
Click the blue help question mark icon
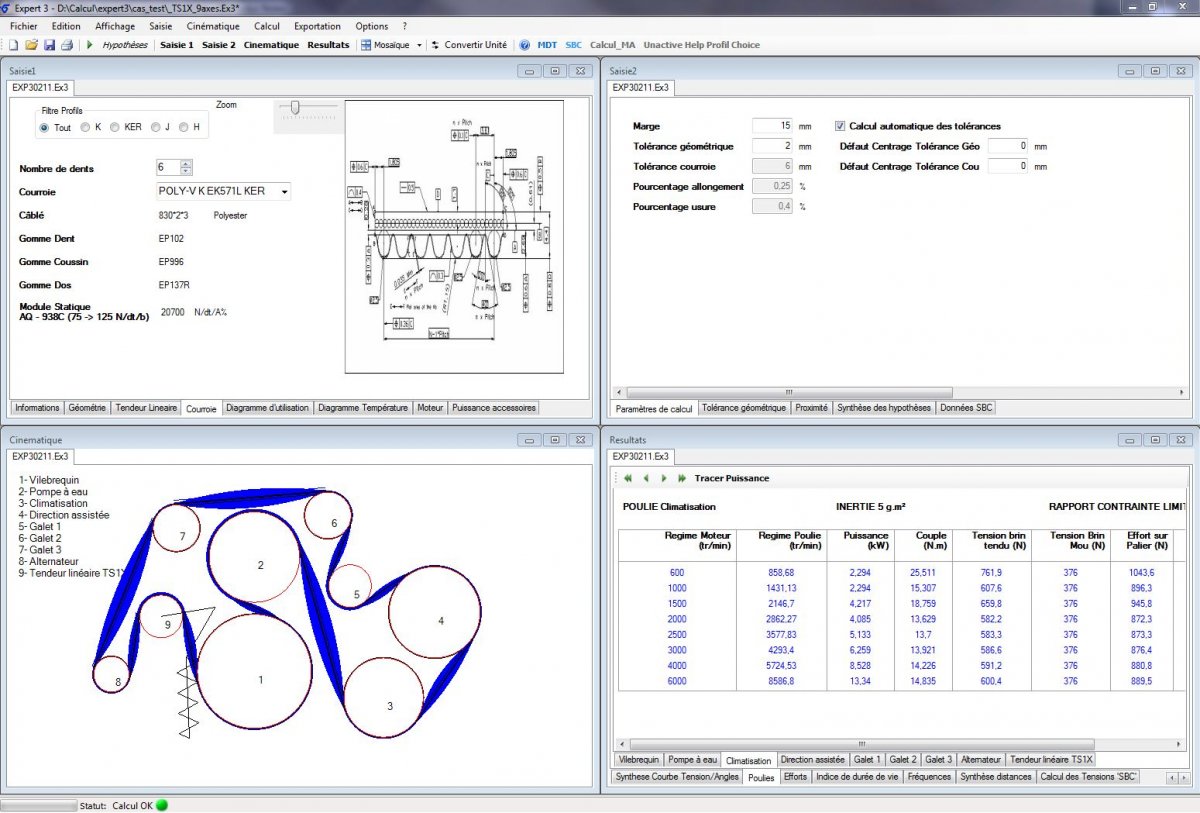[524, 45]
